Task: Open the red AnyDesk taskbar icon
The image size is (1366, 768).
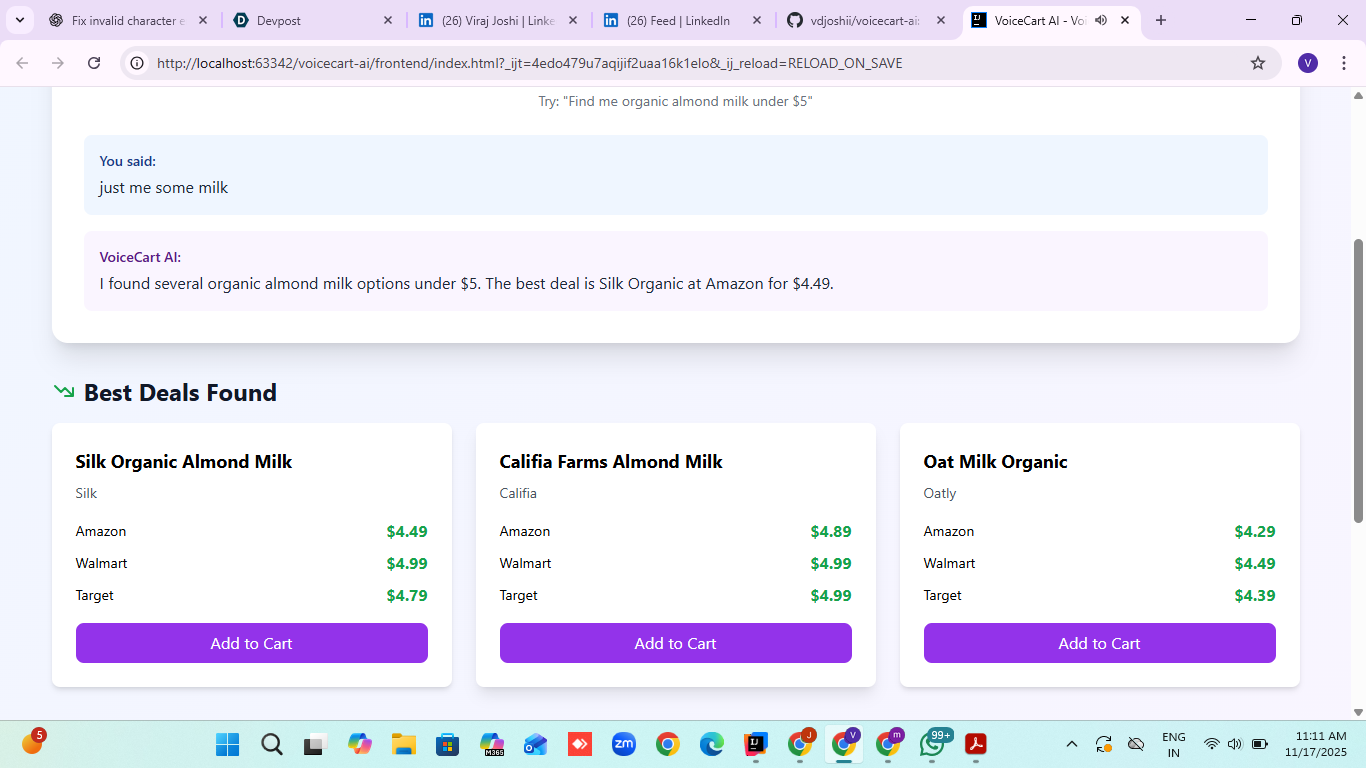Action: point(580,744)
